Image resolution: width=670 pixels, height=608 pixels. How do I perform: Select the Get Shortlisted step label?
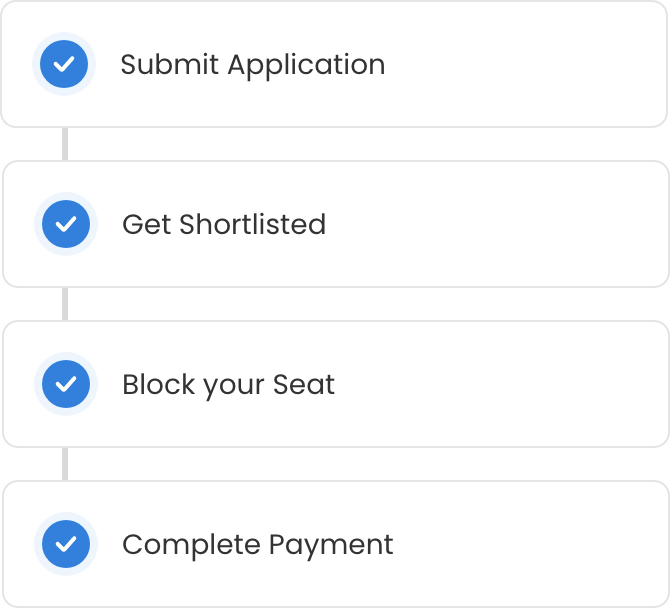tap(224, 224)
